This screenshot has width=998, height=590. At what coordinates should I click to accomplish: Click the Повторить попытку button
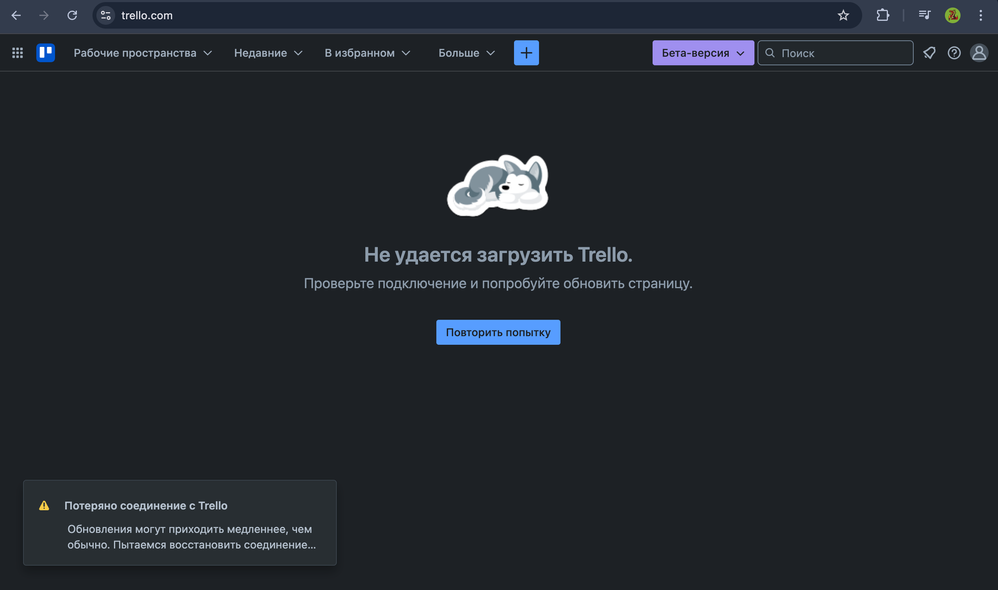[x=498, y=332]
